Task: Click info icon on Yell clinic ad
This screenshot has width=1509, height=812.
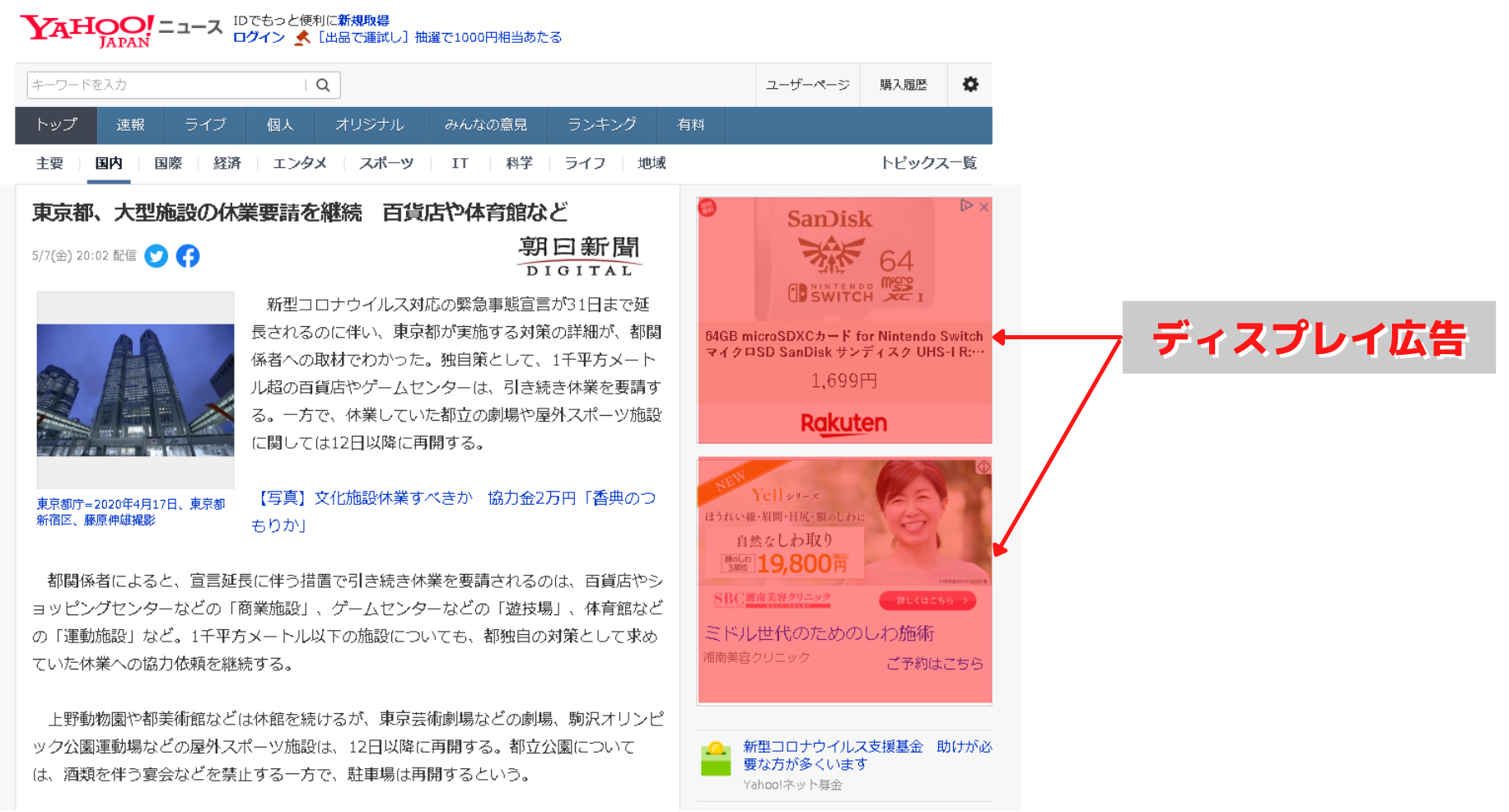Action: click(x=983, y=466)
